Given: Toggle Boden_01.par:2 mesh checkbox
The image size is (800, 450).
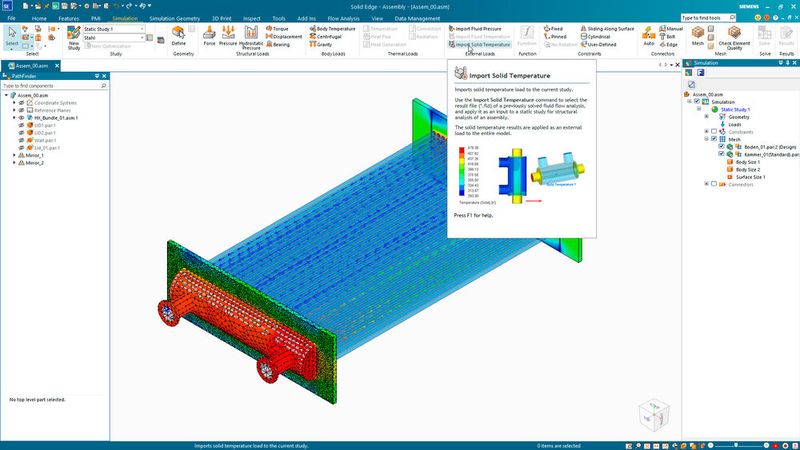Looking at the screenshot, I should tap(721, 146).
